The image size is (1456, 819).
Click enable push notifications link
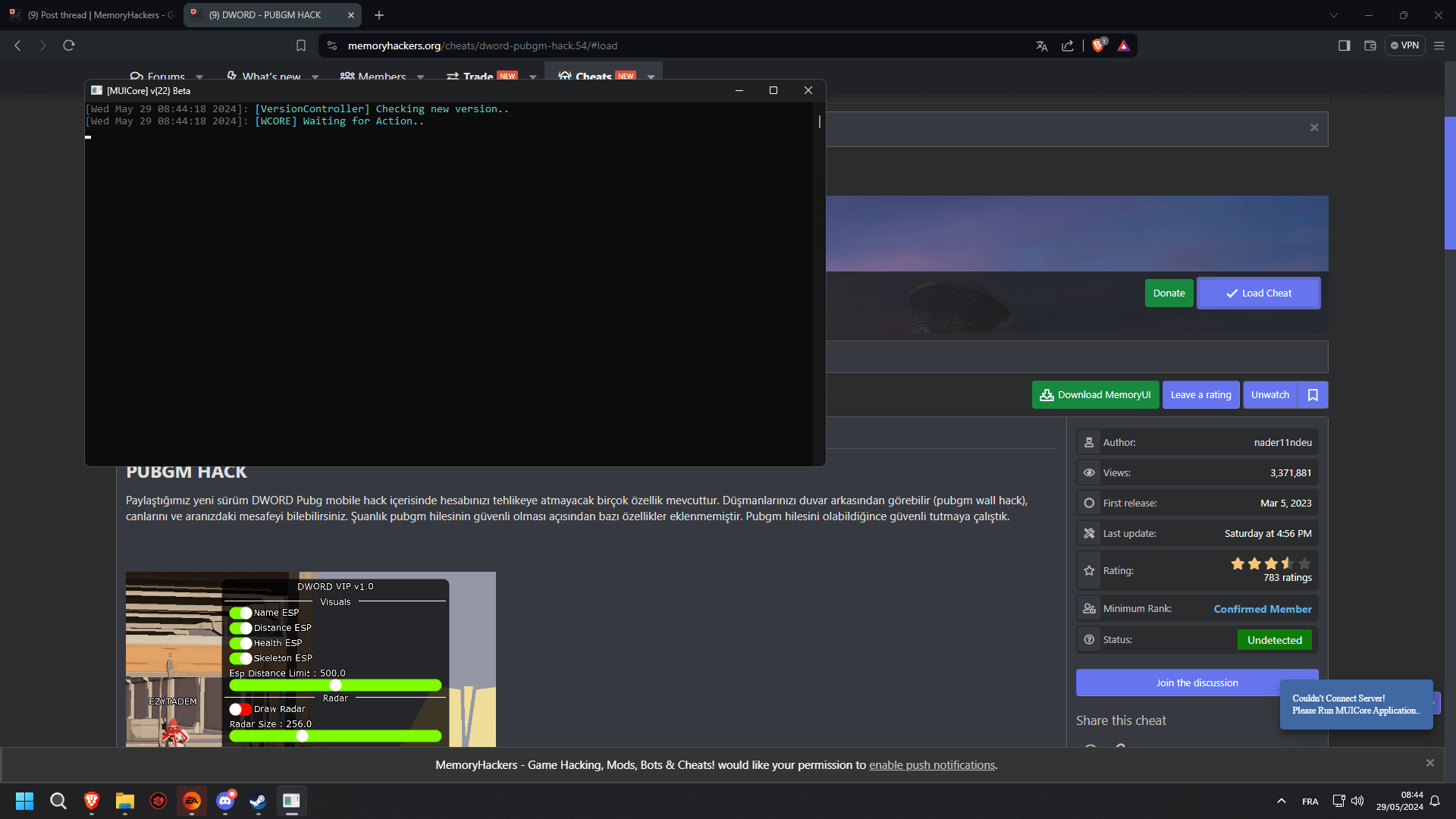(932, 765)
